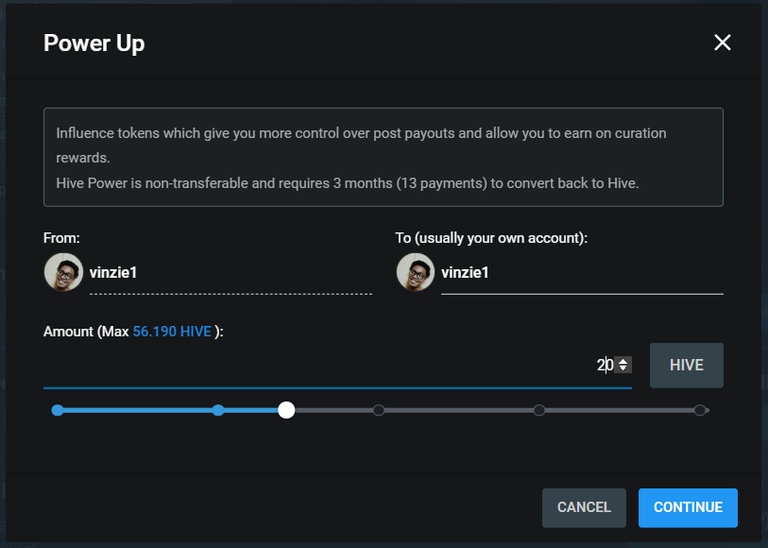Click the From account name vinzie1 field
The height and width of the screenshot is (548, 768).
[231, 273]
